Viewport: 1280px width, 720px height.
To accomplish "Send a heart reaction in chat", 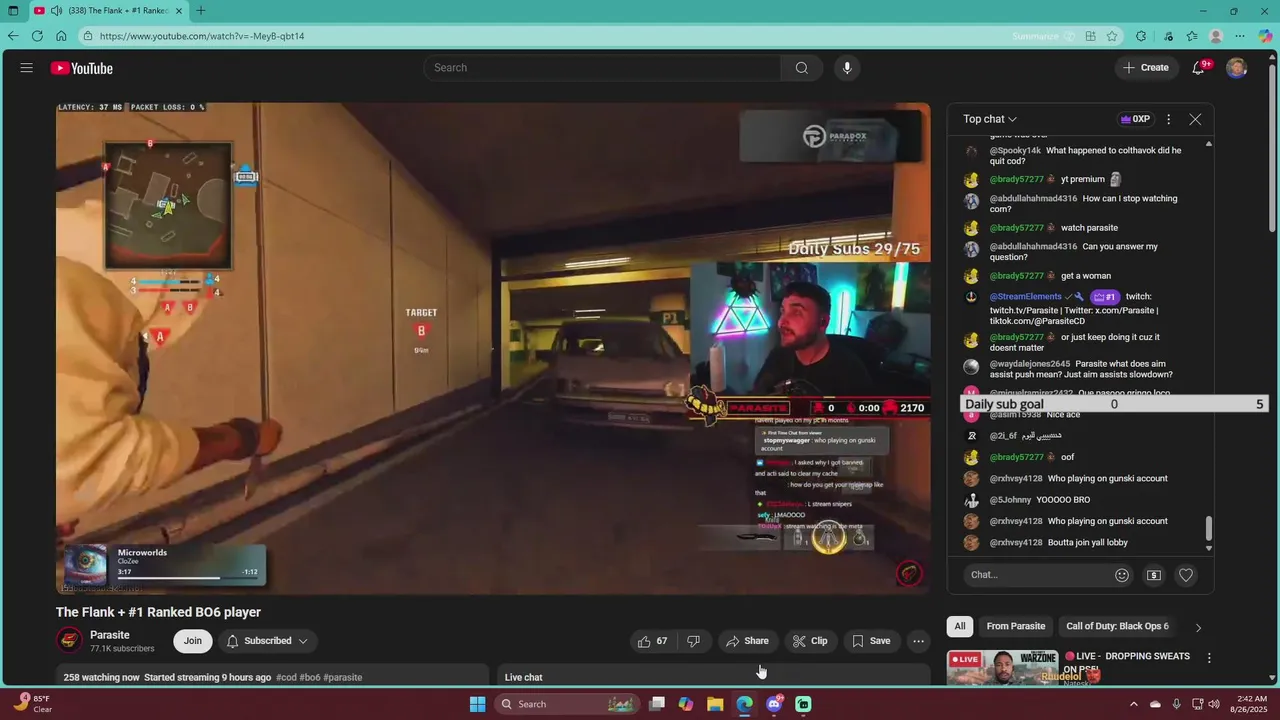I will 1186,575.
